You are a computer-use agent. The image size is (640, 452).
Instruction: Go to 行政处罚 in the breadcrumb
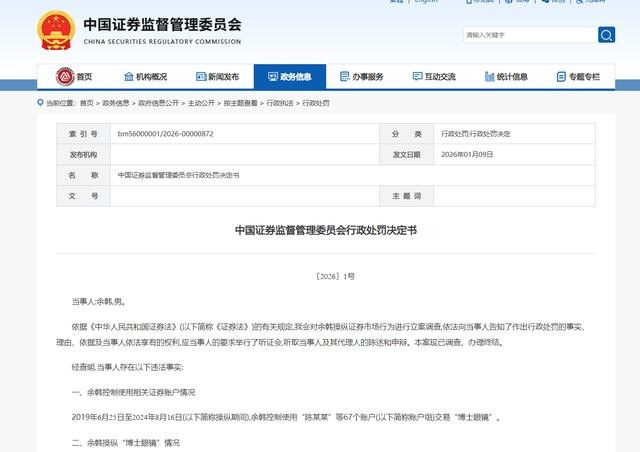click(316, 103)
